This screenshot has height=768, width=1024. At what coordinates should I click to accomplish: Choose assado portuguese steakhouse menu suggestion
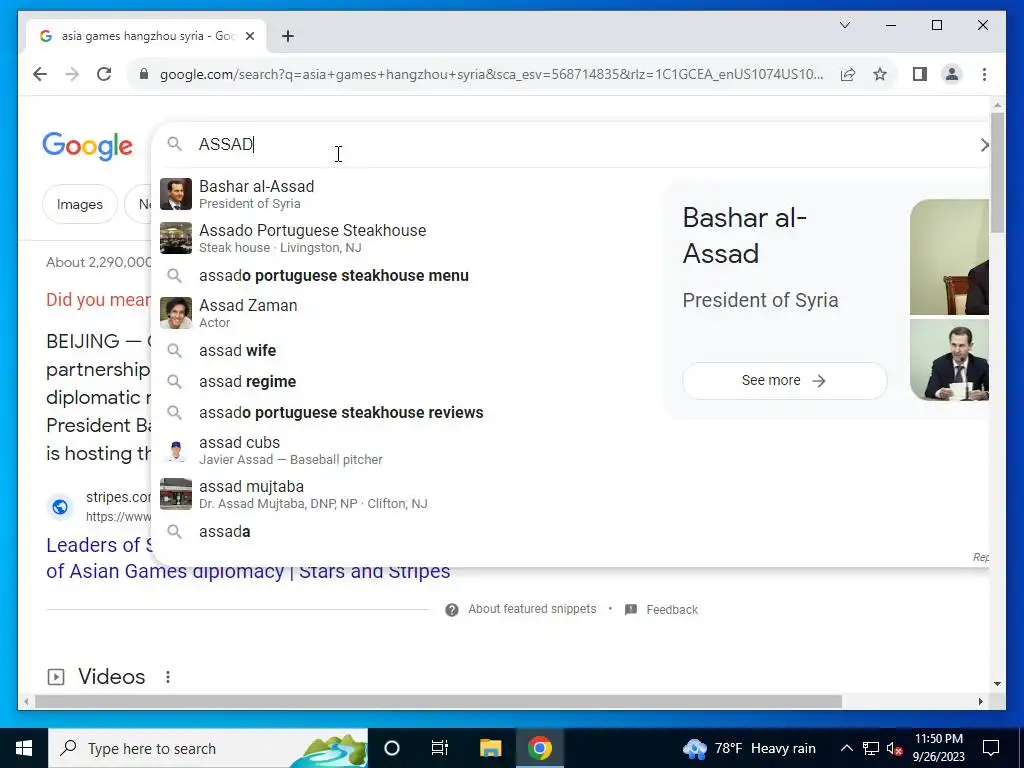(x=405, y=276)
